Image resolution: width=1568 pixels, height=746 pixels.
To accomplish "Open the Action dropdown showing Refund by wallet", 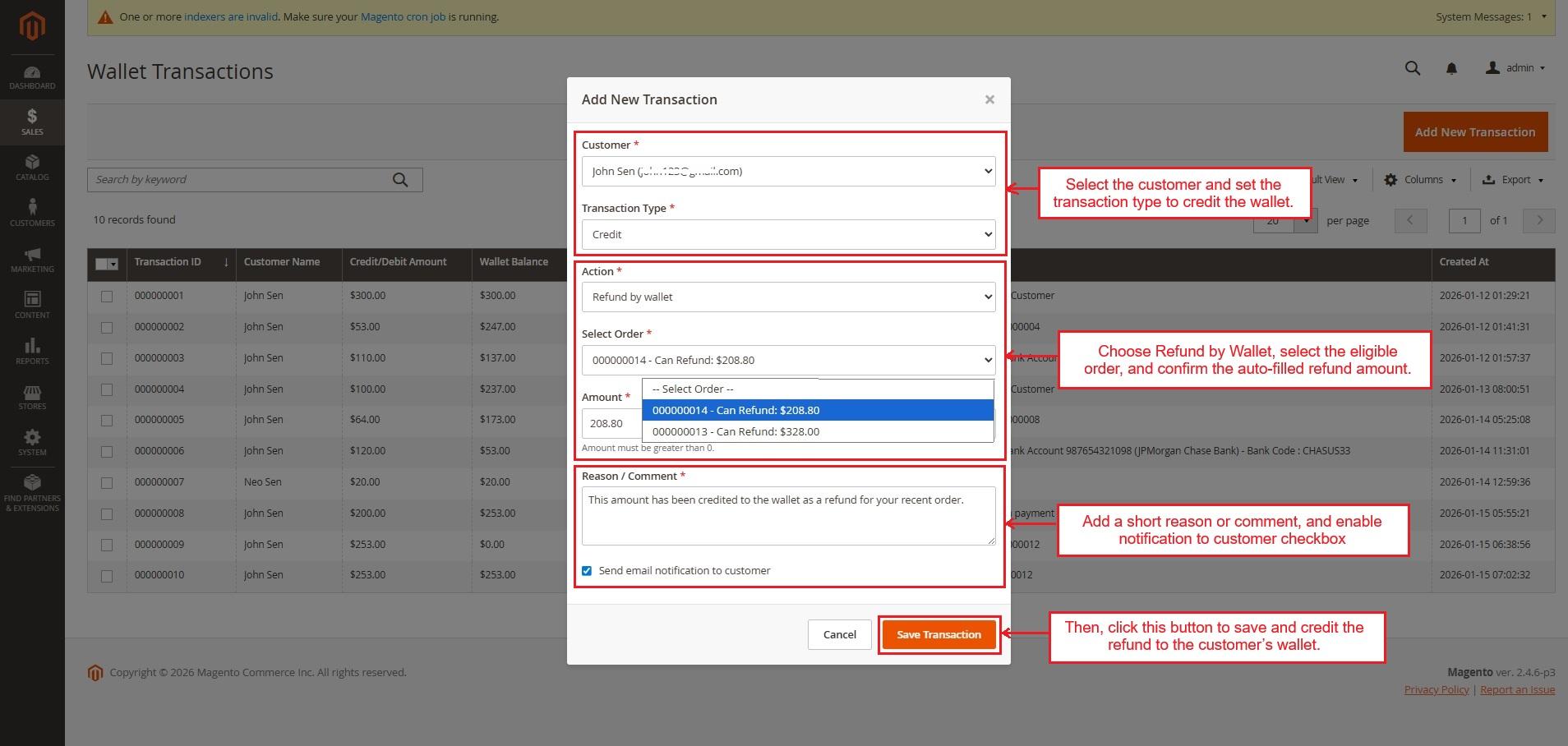I will [787, 297].
